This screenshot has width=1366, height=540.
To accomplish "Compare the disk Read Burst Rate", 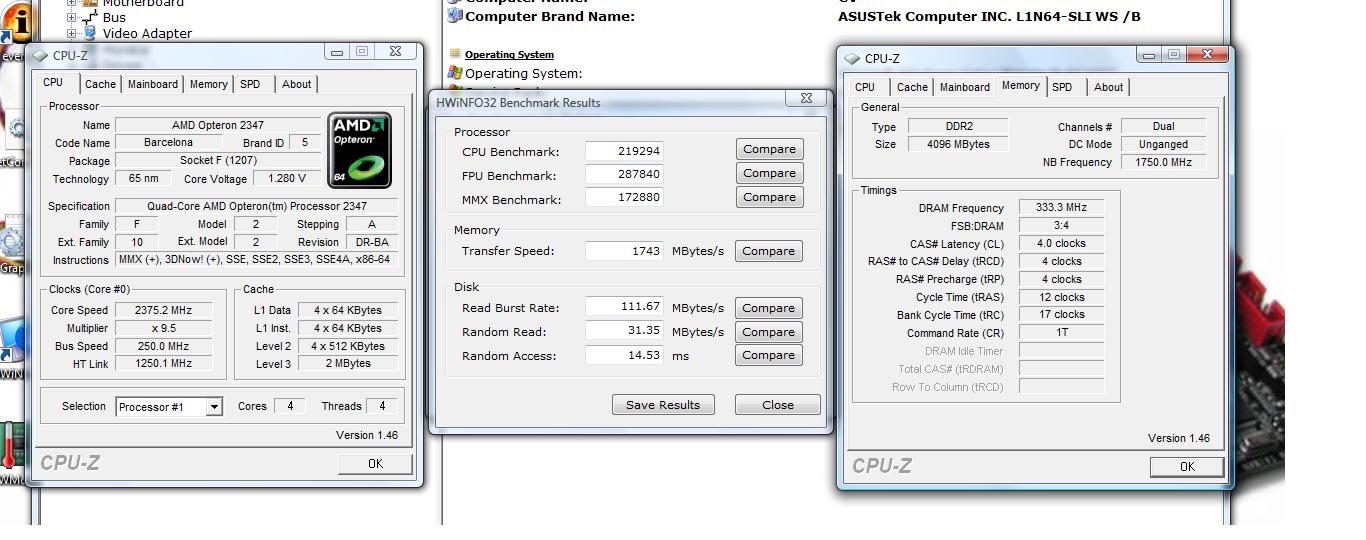I will pyautogui.click(x=768, y=308).
